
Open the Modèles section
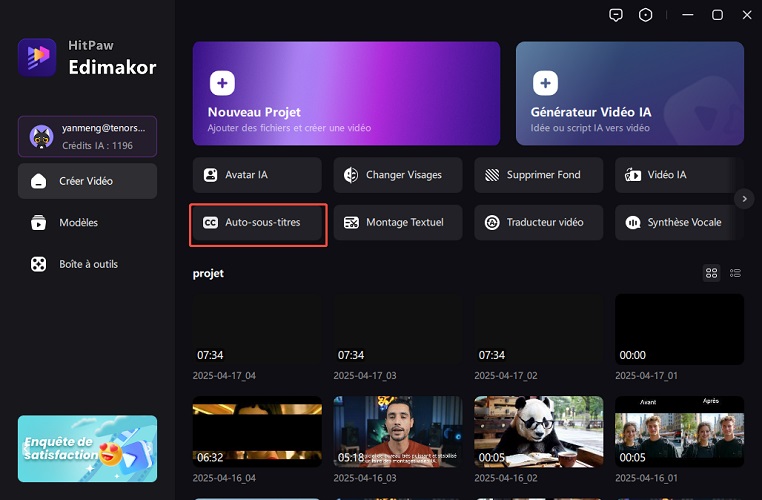(x=87, y=223)
